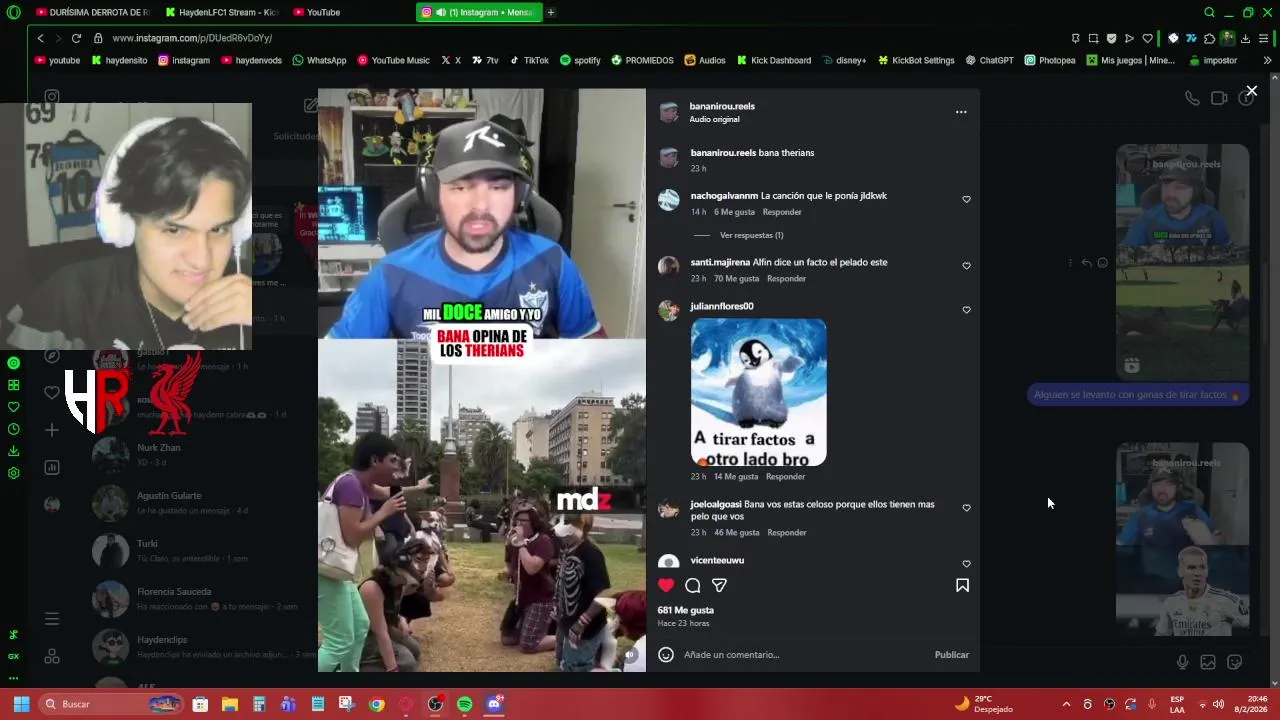Go back to previous page

40,38
